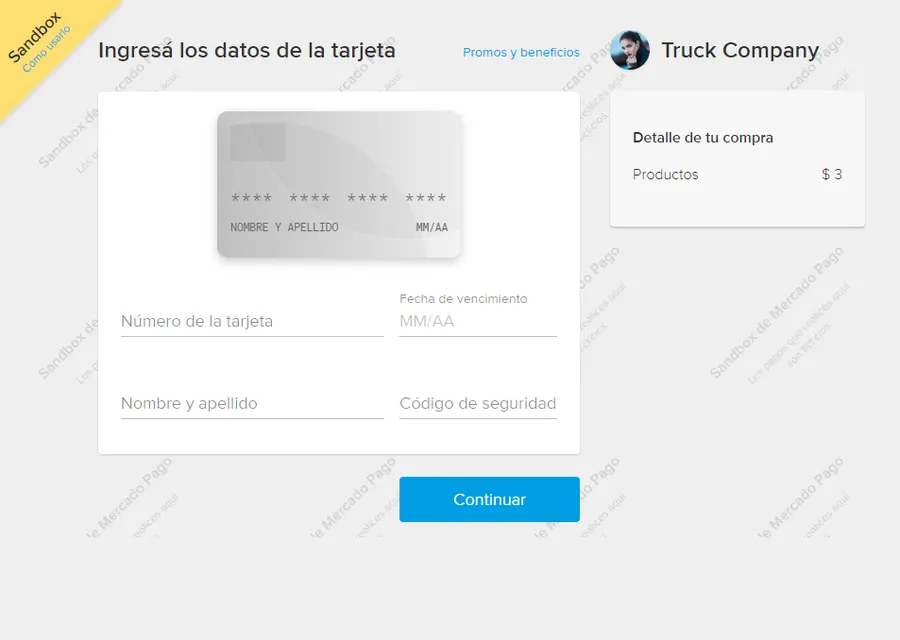Click the Ingresá los datos heading
Viewport: 900px width, 640px height.
click(x=247, y=51)
